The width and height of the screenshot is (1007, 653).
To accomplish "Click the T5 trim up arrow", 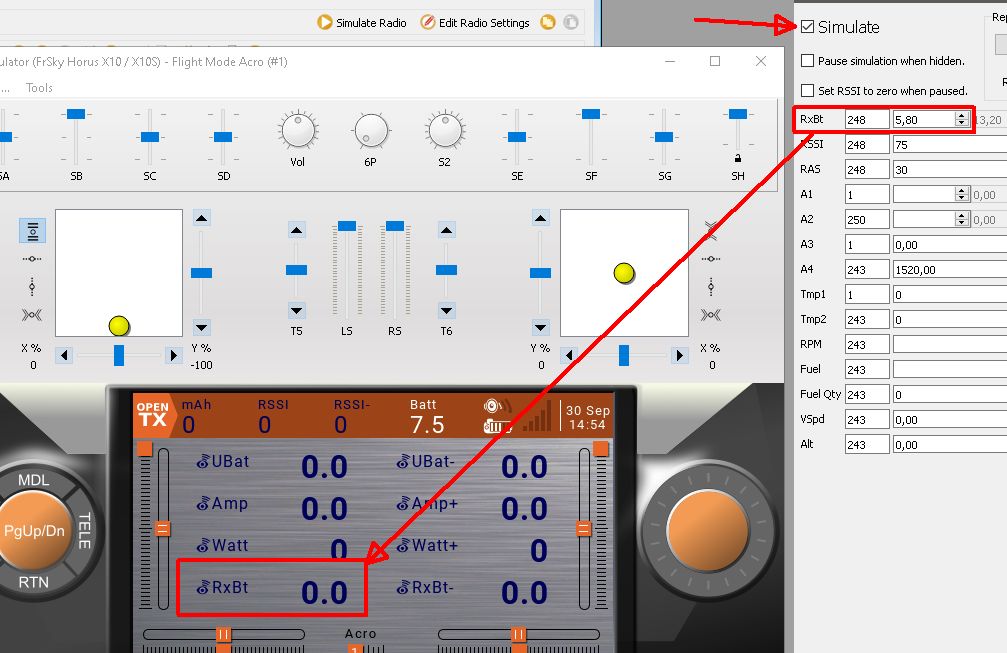I will point(297,230).
